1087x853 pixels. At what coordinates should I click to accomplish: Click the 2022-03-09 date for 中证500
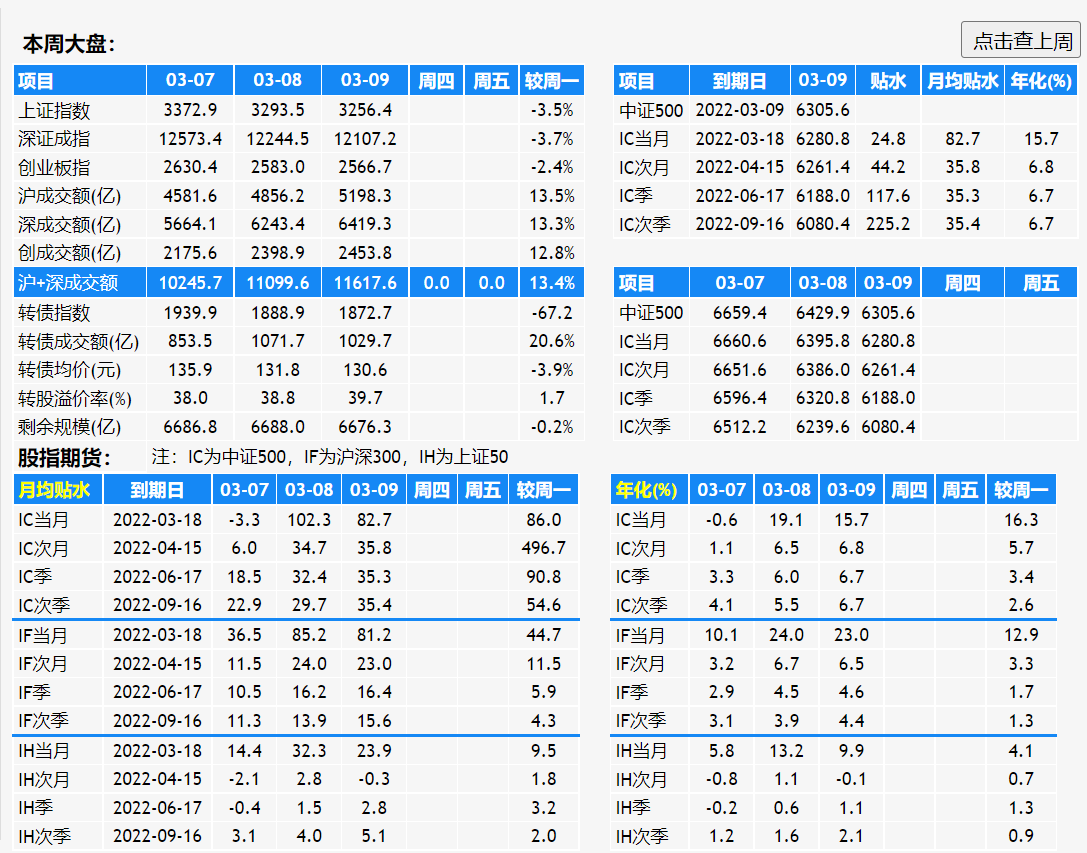[x=740, y=110]
